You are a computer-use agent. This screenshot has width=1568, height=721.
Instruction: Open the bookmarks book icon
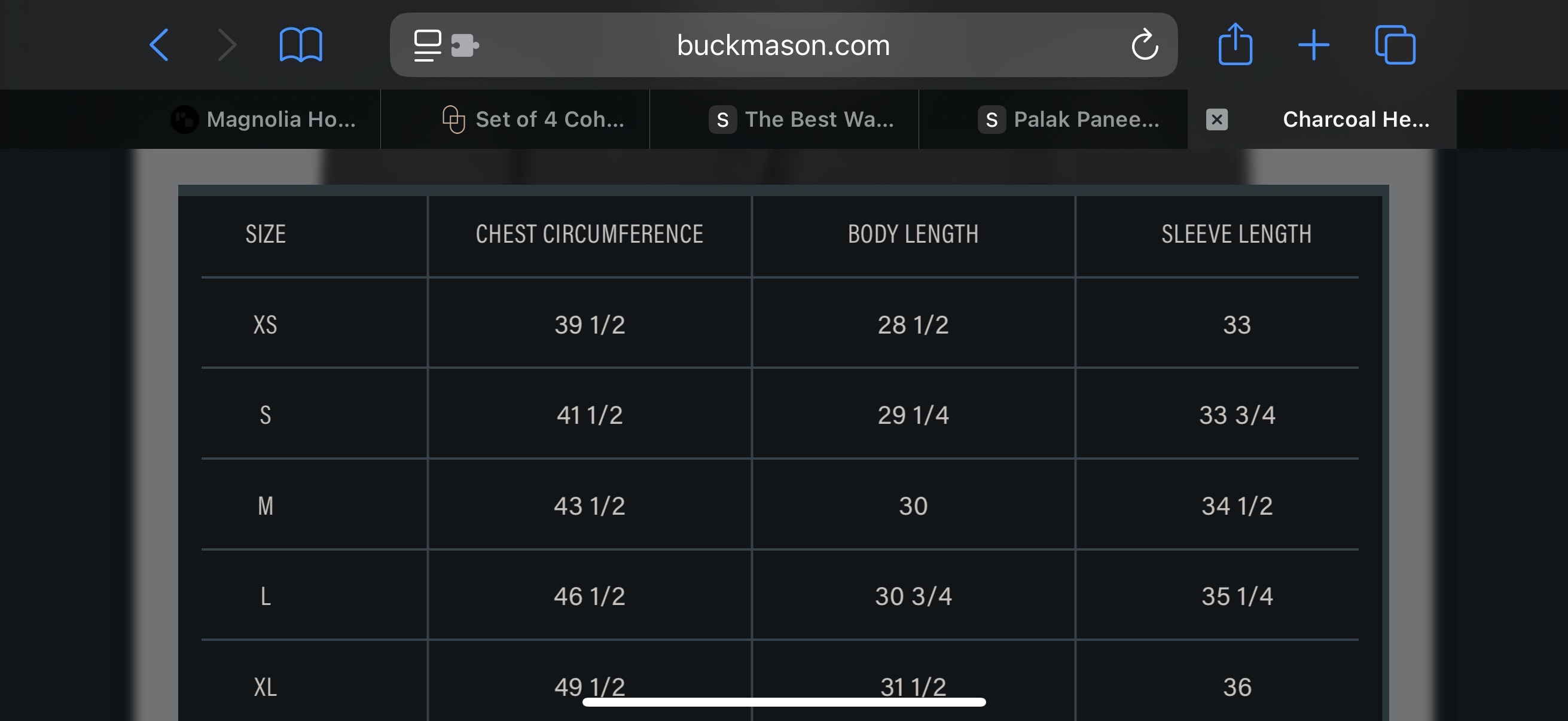pos(301,45)
